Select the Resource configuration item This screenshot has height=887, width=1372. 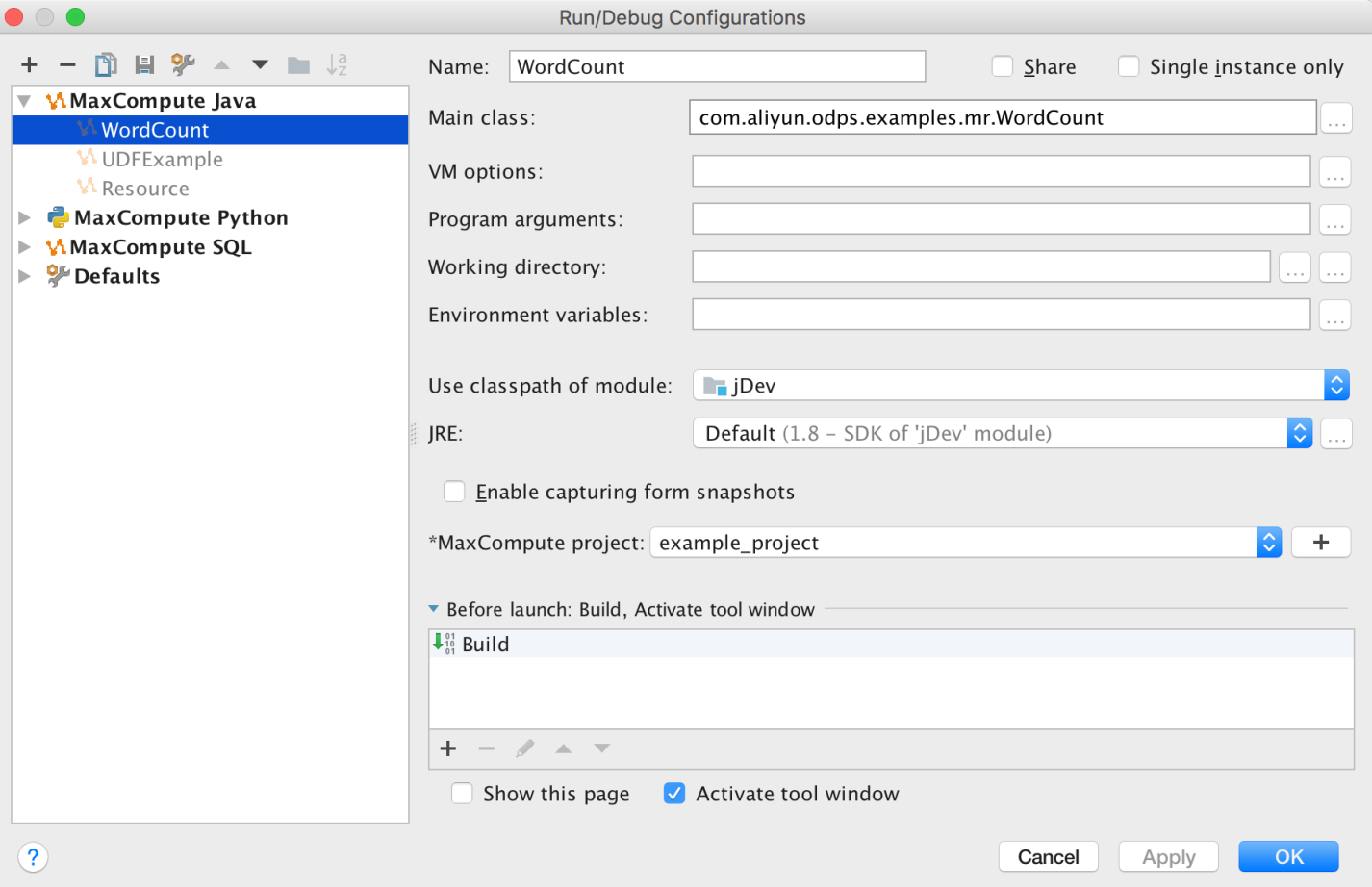[x=145, y=189]
